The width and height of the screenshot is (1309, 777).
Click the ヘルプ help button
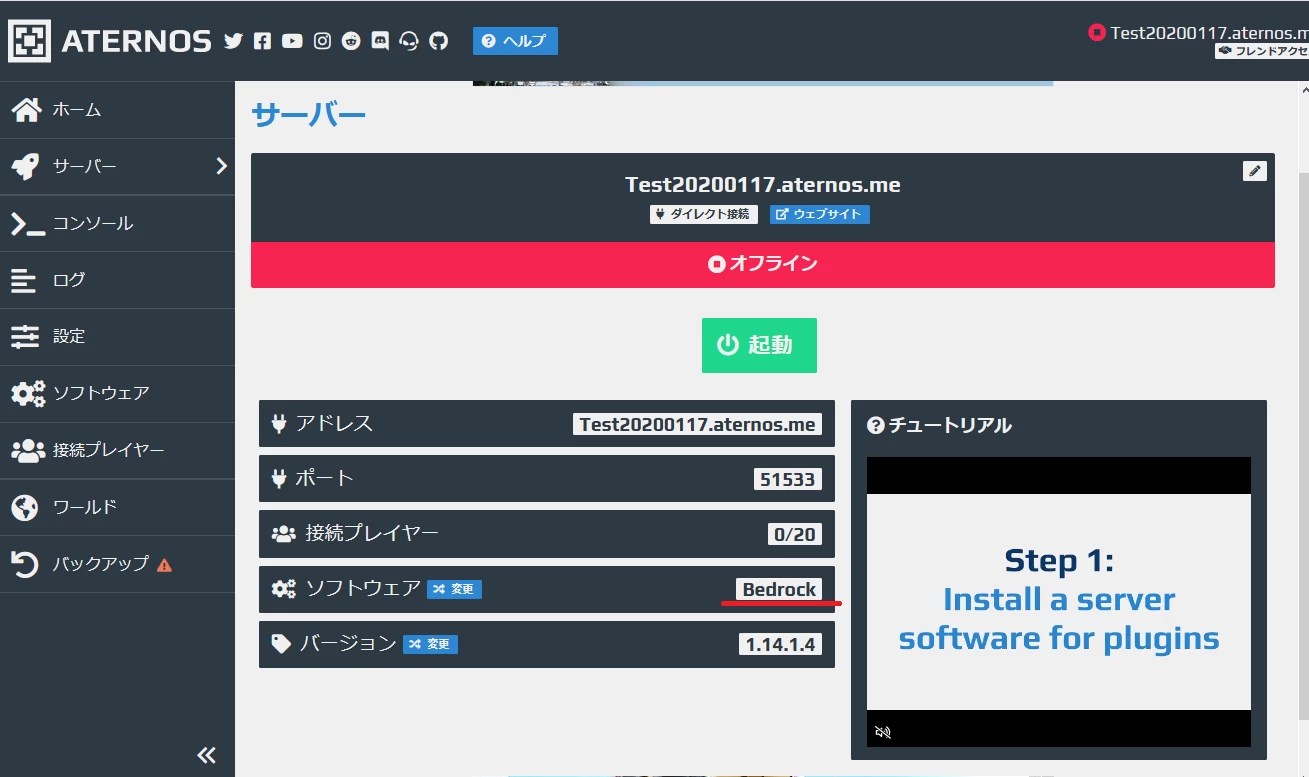coord(515,41)
